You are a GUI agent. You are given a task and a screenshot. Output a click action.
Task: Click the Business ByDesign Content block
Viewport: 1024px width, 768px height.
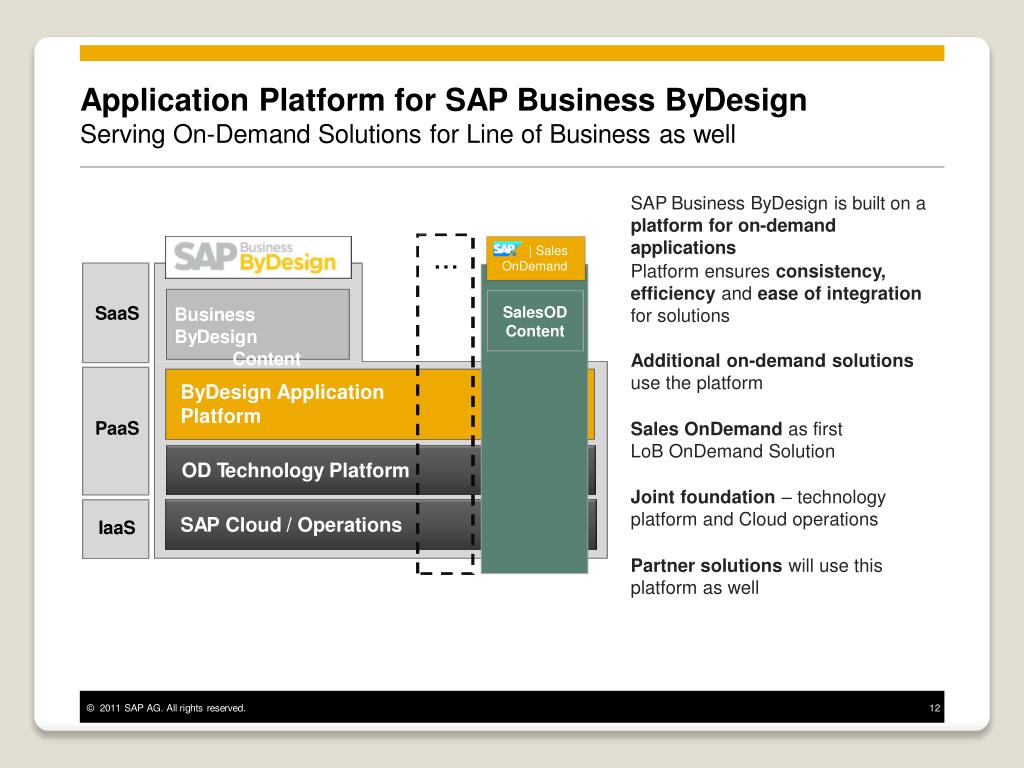coord(258,325)
